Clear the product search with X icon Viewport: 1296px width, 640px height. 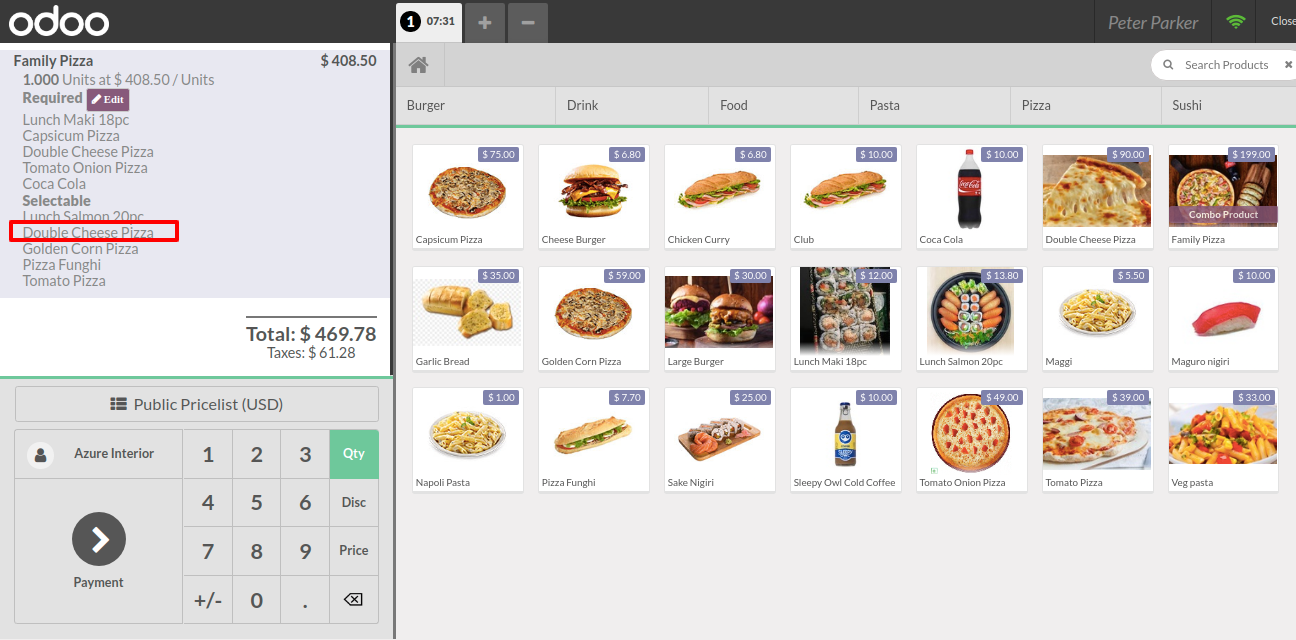(1288, 65)
